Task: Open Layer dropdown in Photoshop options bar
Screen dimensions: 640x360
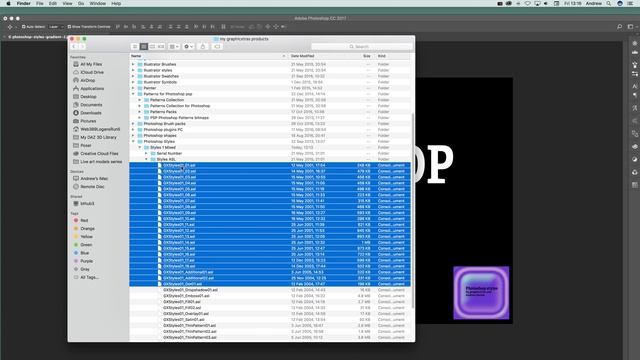Action: [x=56, y=27]
